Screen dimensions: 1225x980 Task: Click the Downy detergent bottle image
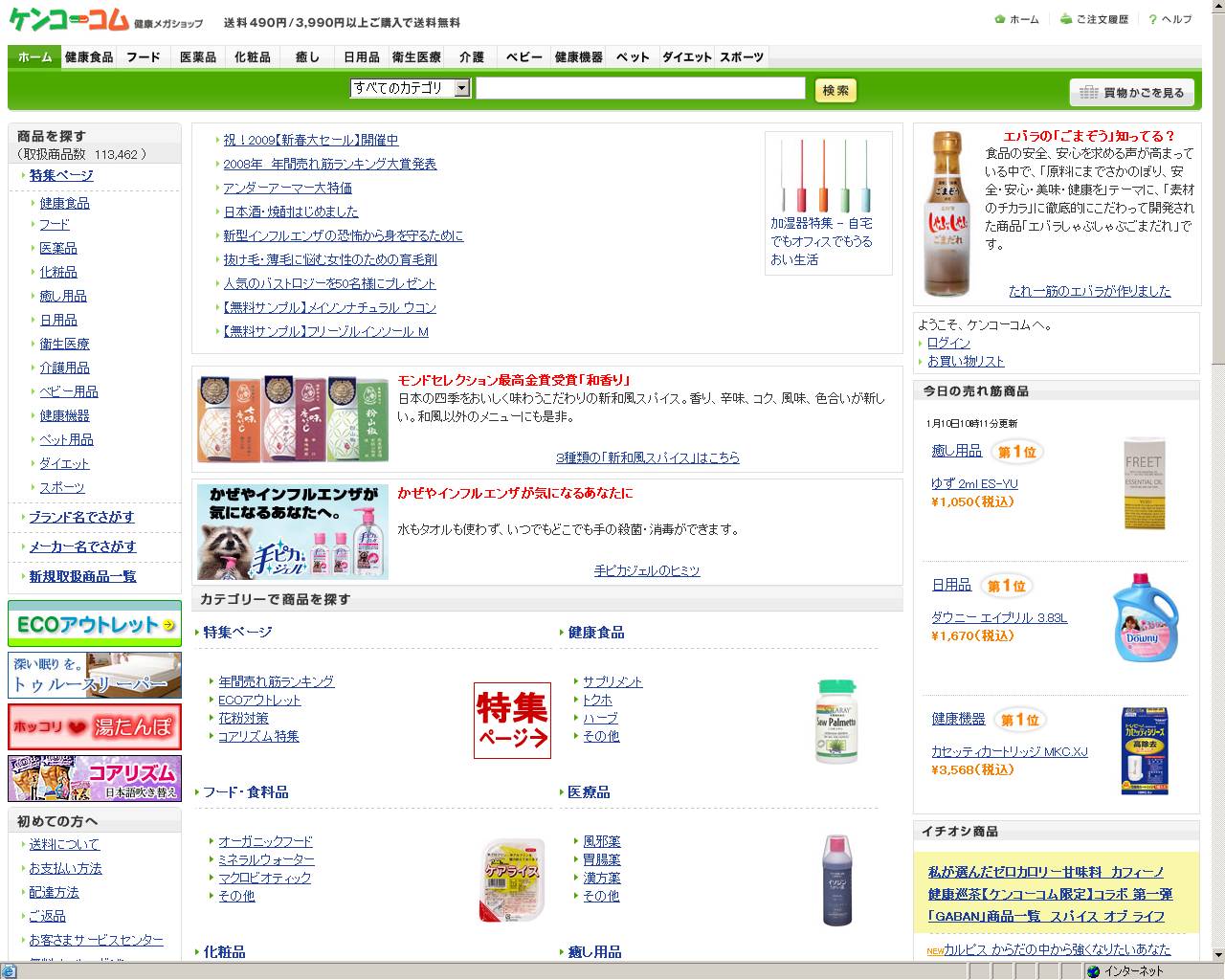point(1144,618)
